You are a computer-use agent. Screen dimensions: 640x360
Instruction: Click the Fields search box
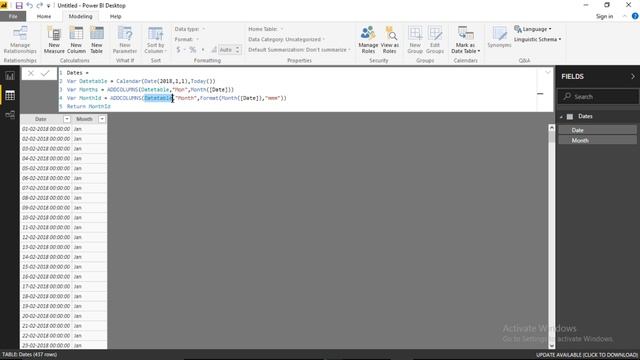point(598,97)
